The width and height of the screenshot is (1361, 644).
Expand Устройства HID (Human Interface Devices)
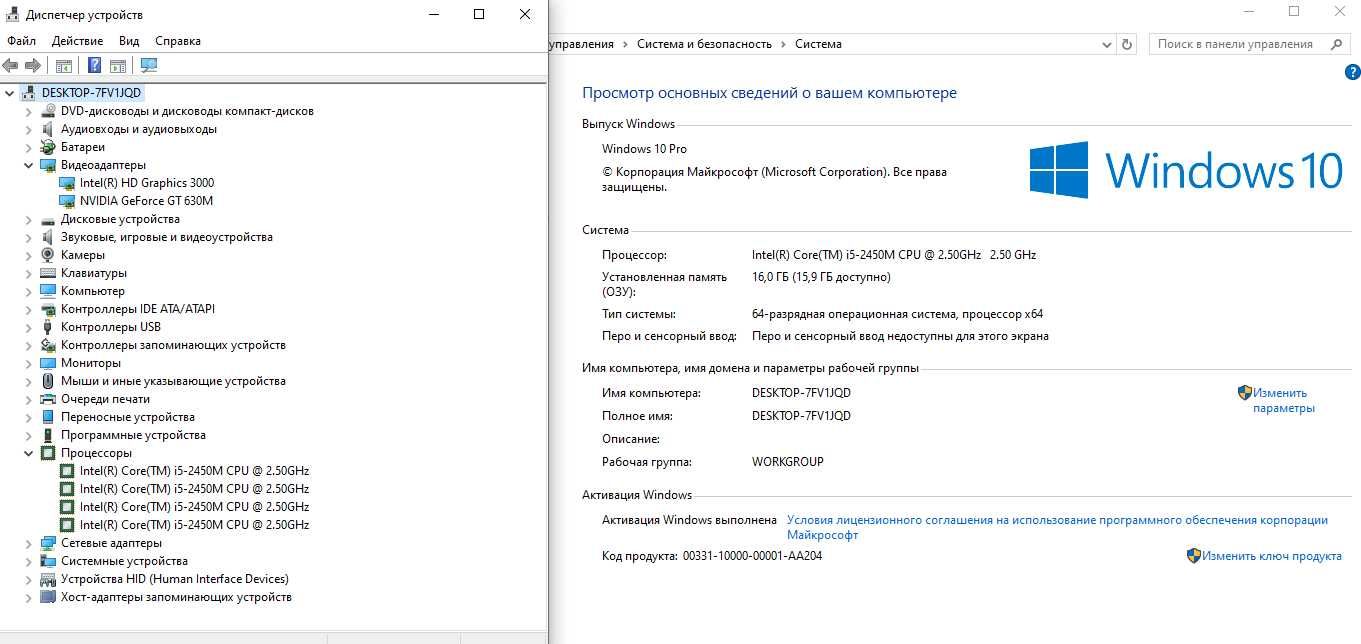point(28,579)
